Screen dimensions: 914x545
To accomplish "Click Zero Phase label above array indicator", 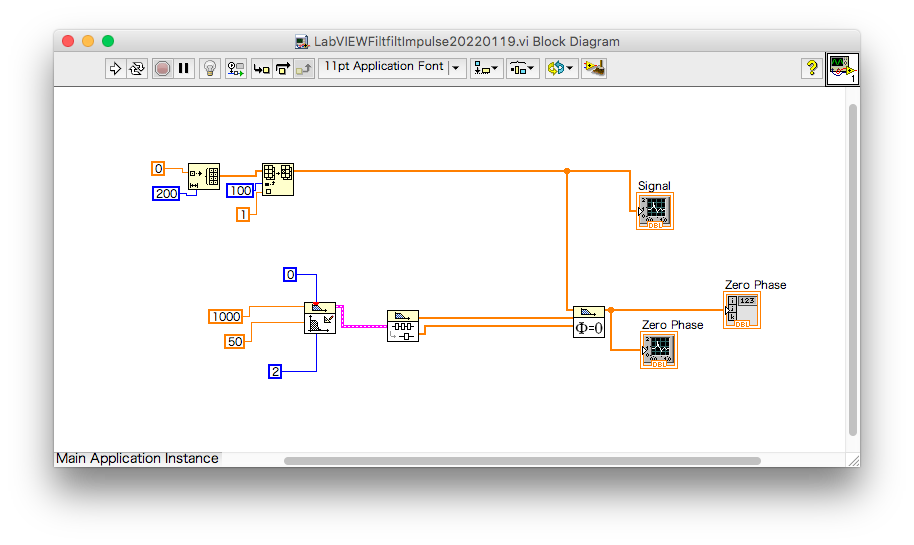I will [x=755, y=285].
